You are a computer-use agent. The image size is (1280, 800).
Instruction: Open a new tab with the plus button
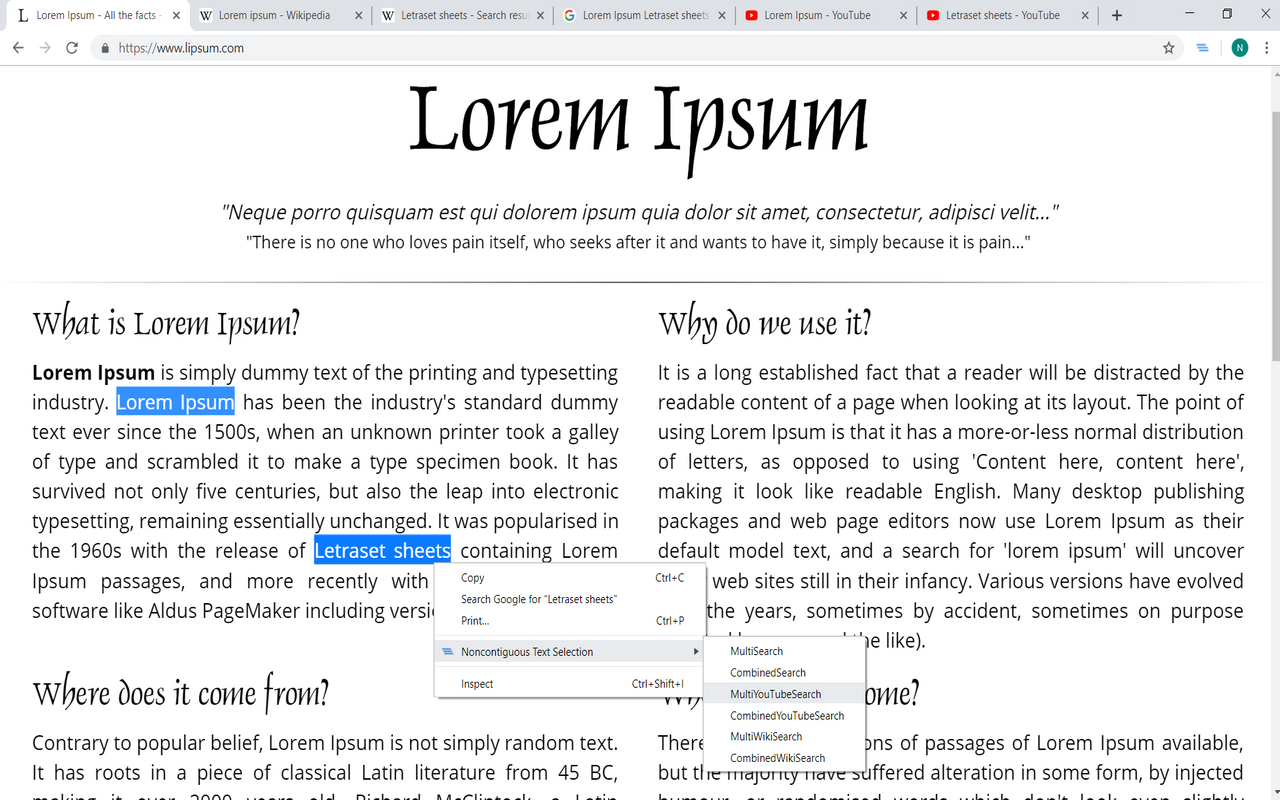point(1116,15)
